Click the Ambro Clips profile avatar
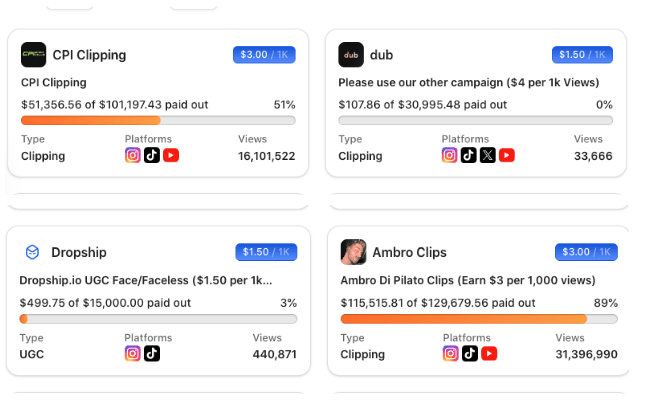This screenshot has height=401, width=654. coord(352,252)
